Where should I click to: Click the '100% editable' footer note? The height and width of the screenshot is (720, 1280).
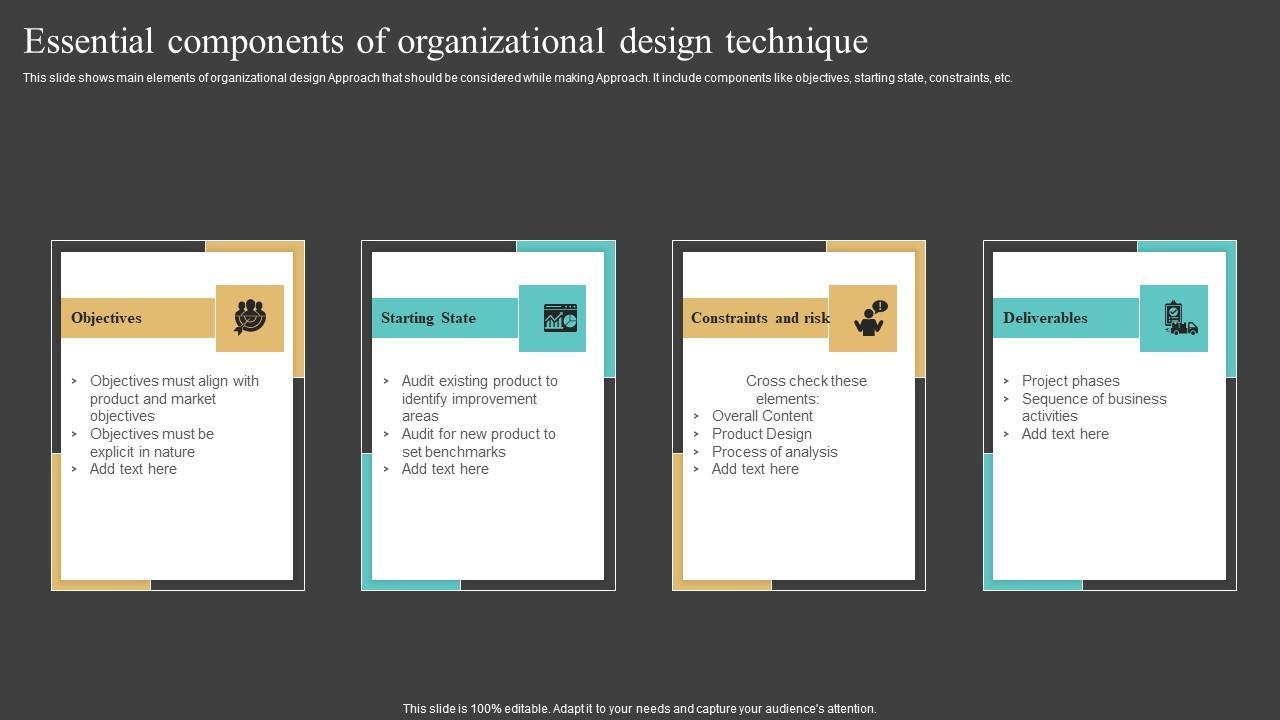639,709
